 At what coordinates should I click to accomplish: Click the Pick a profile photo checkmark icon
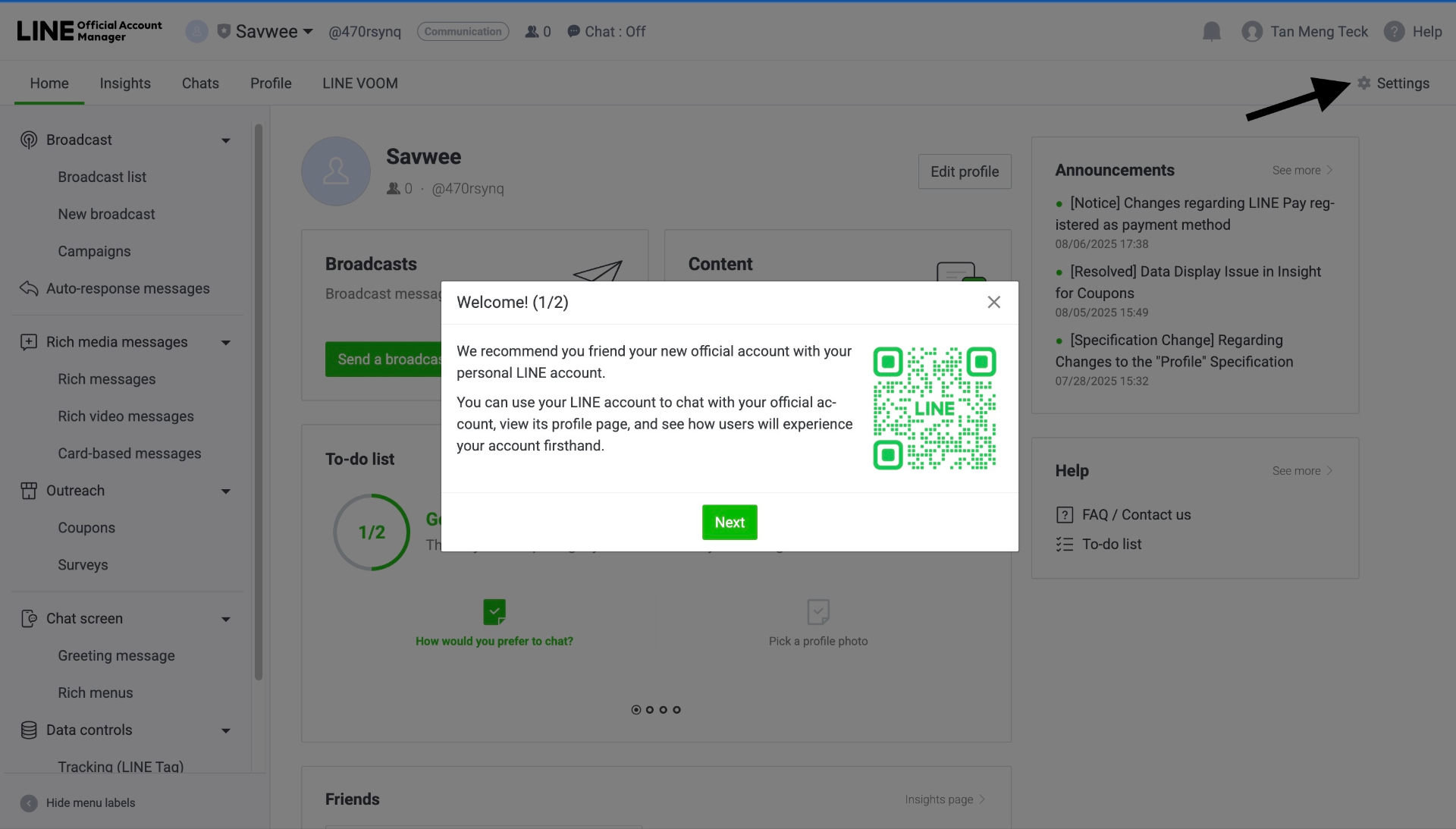click(x=818, y=611)
